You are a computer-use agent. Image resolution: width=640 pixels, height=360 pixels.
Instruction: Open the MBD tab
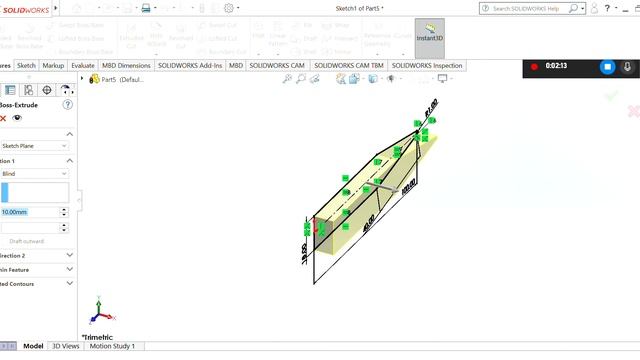[236, 65]
